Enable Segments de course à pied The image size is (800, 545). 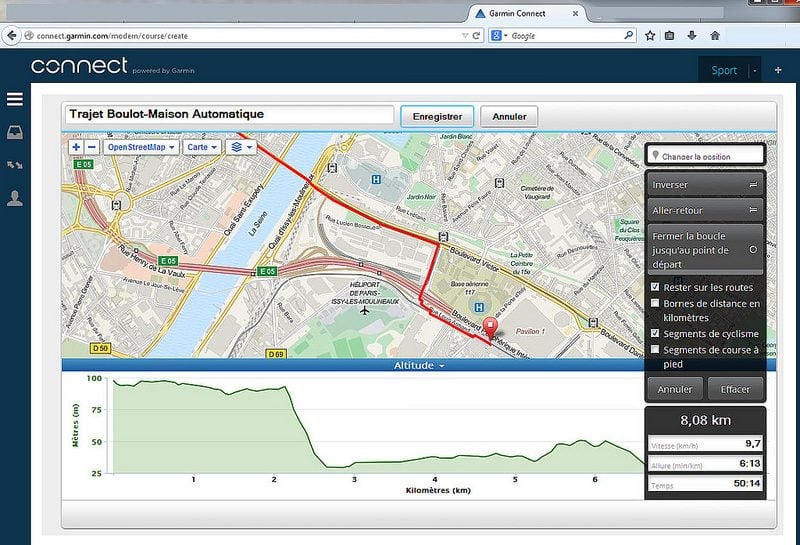click(x=655, y=349)
